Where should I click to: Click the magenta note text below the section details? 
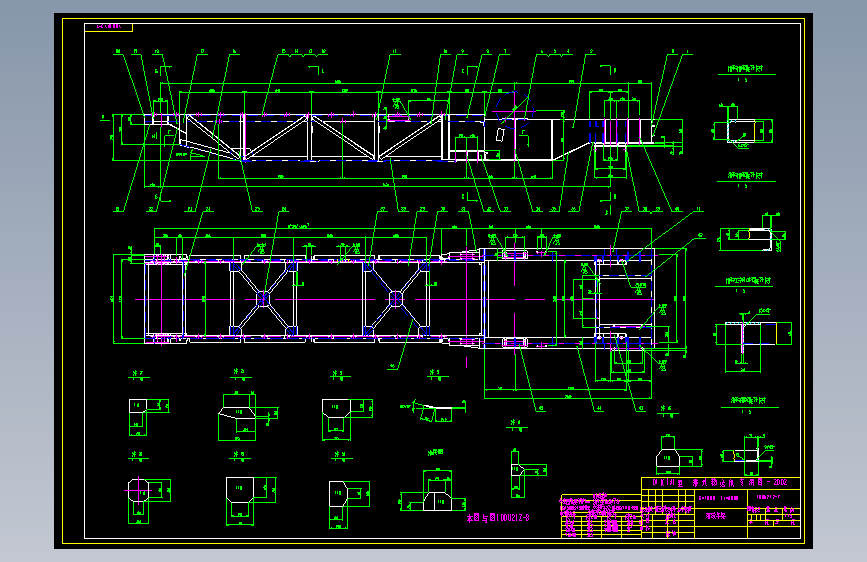point(498,518)
